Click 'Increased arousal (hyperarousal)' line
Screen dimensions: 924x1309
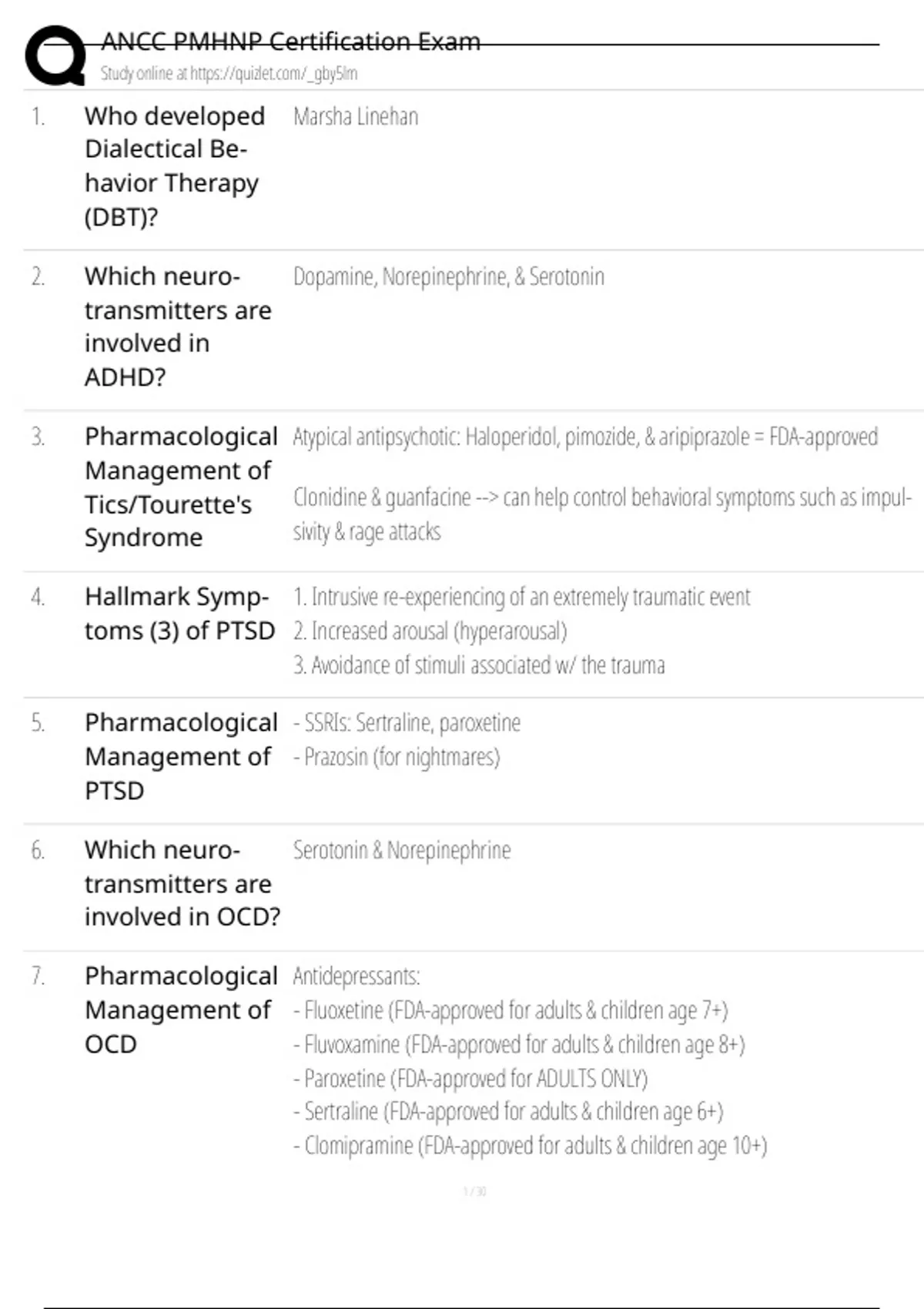pyautogui.click(x=430, y=631)
